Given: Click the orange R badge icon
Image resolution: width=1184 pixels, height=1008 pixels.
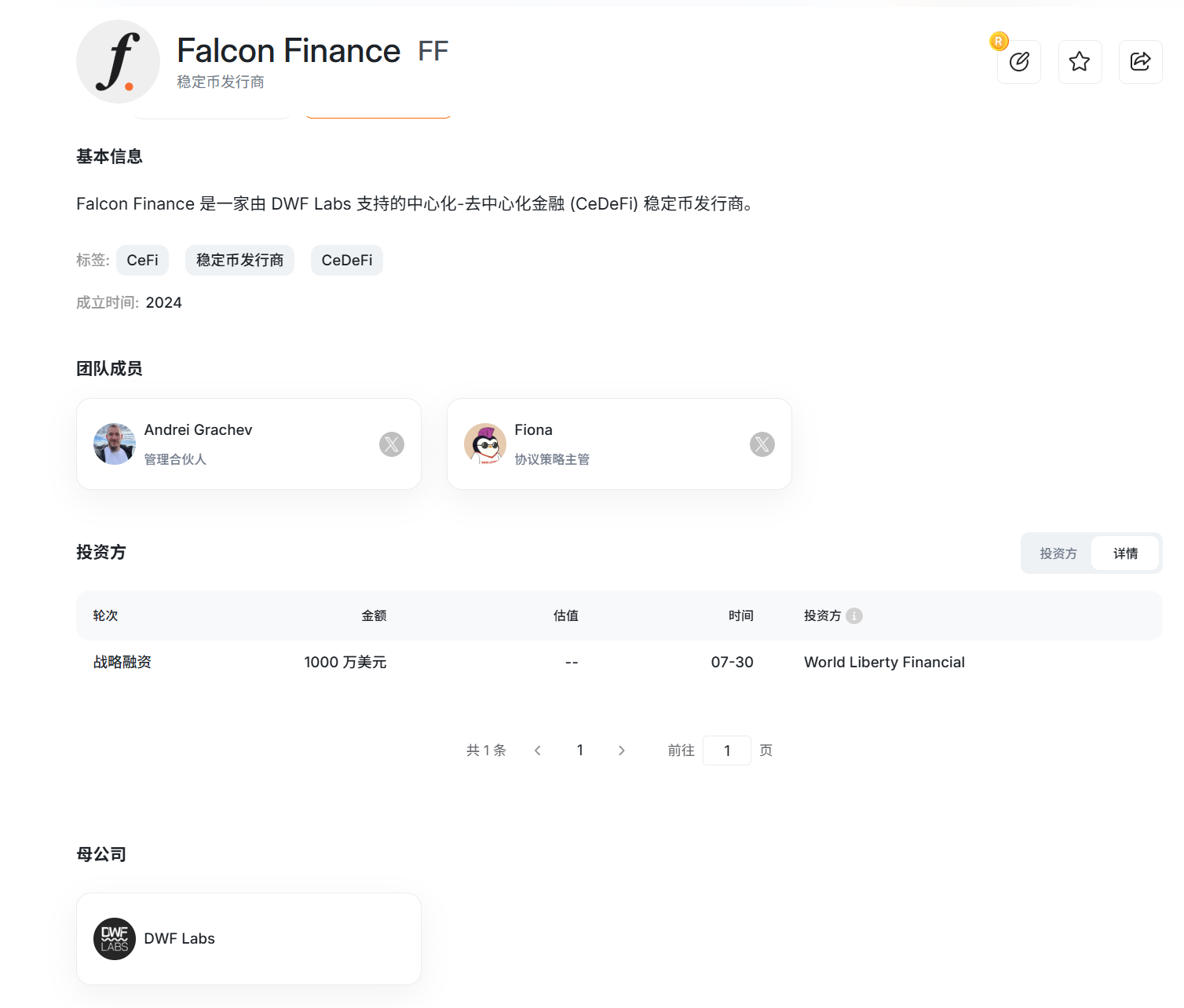Looking at the screenshot, I should (x=998, y=41).
